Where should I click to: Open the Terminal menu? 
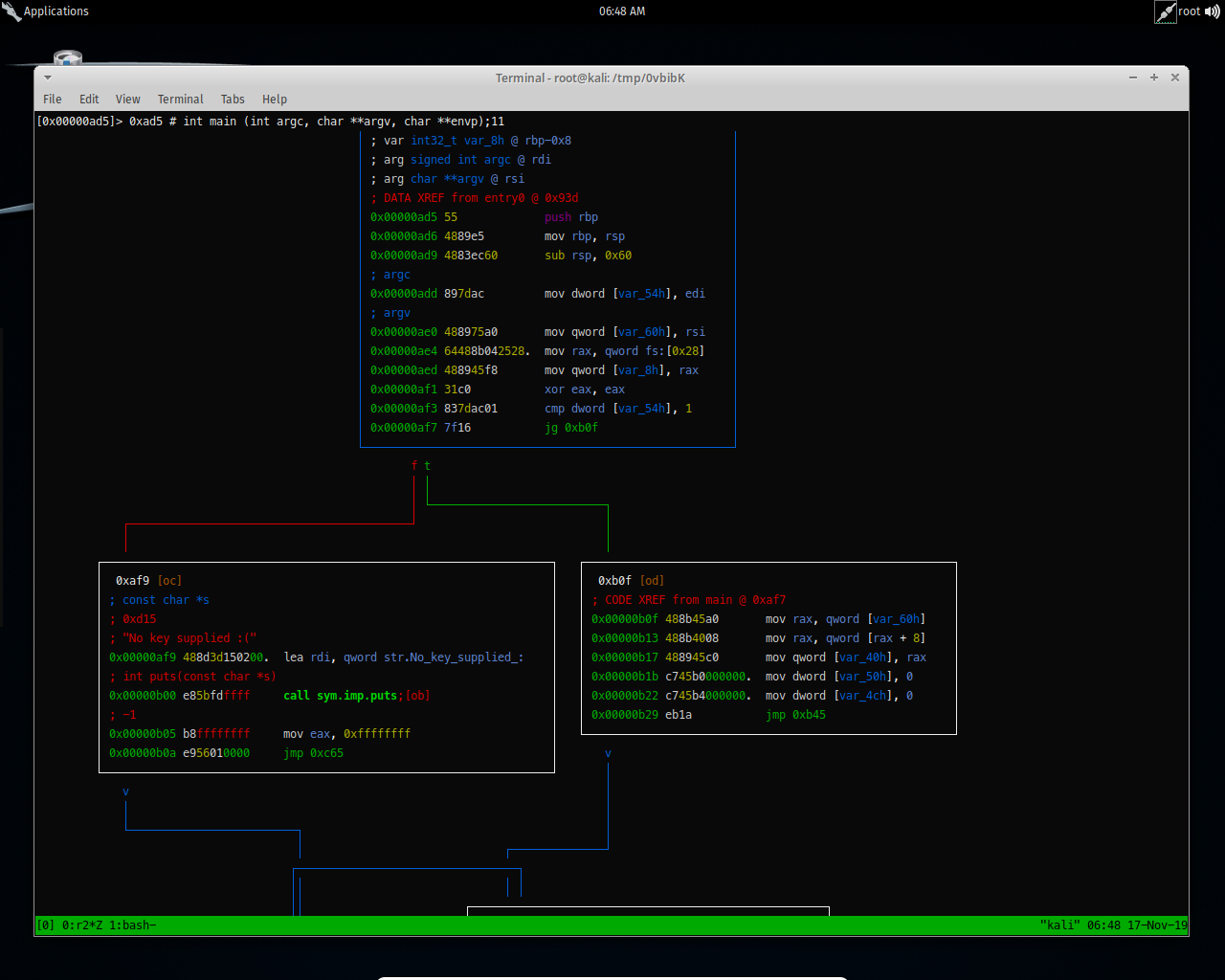(181, 100)
